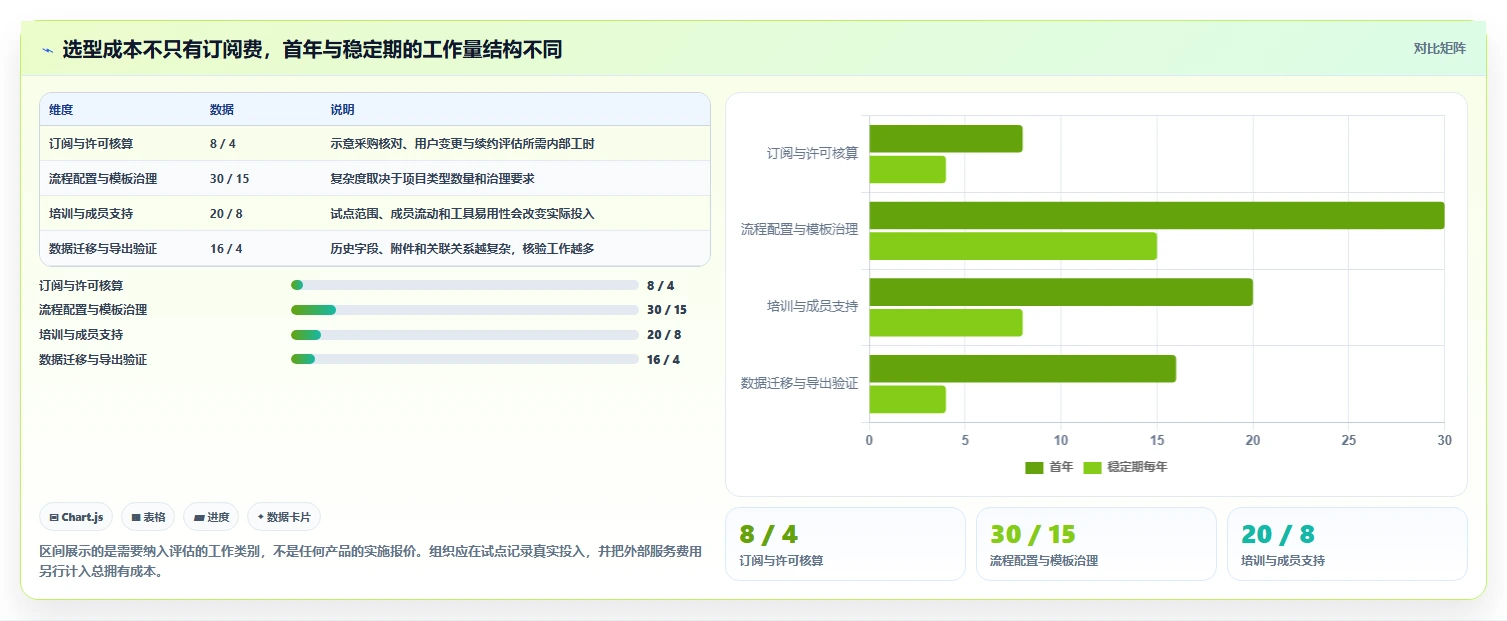The width and height of the screenshot is (1507, 621).
Task: Click the x-axis tick label 15
Action: (1157, 440)
